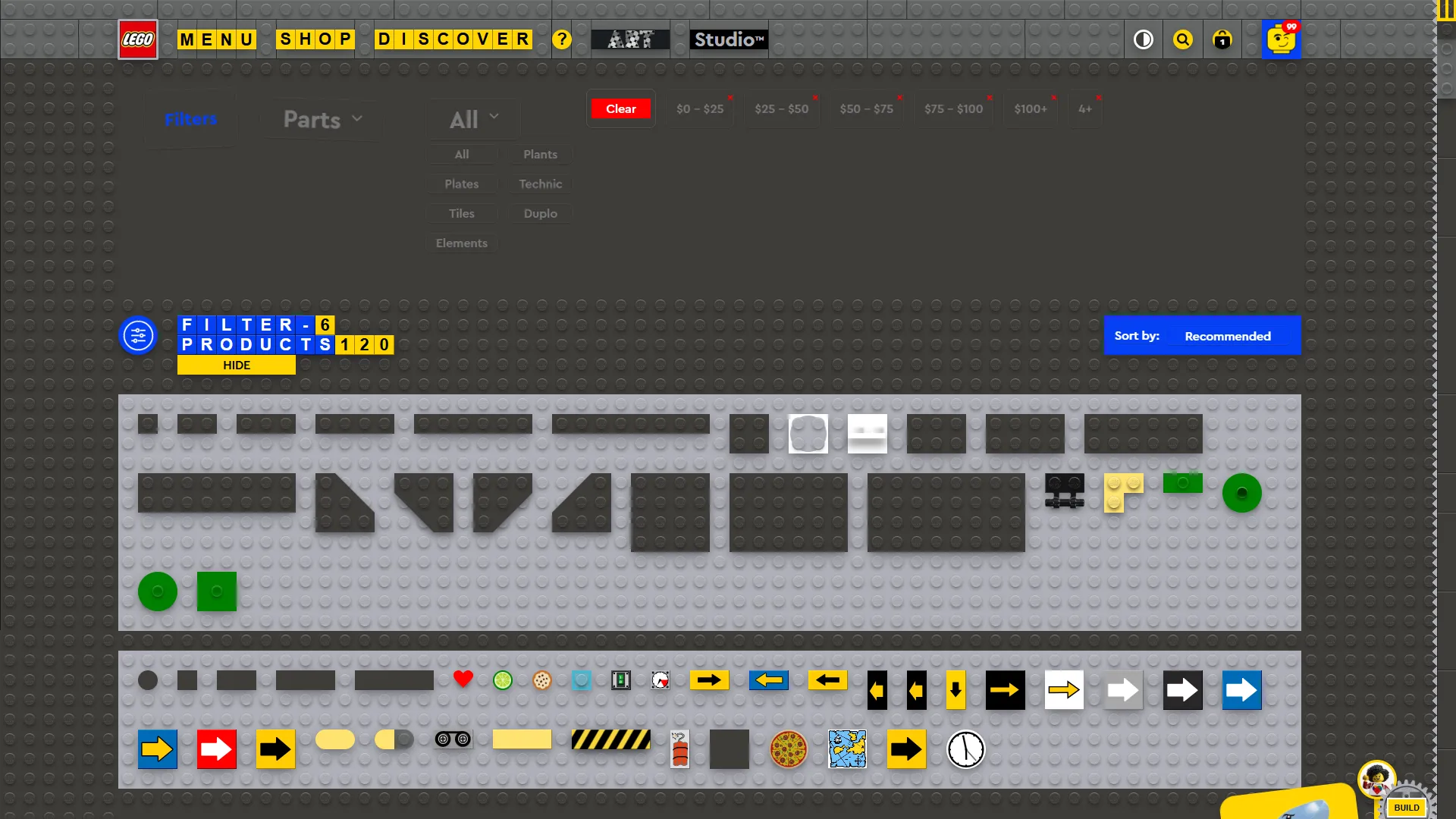This screenshot has height=819, width=1456.
Task: Select the cookie round tile
Action: [542, 680]
